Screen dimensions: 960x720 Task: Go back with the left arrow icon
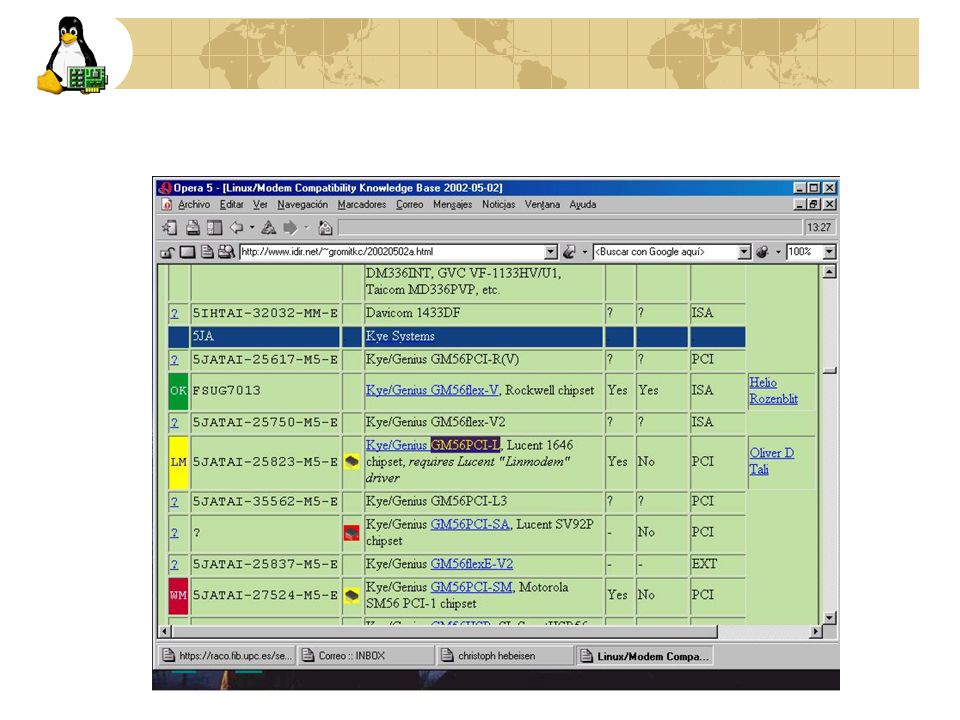click(x=236, y=228)
